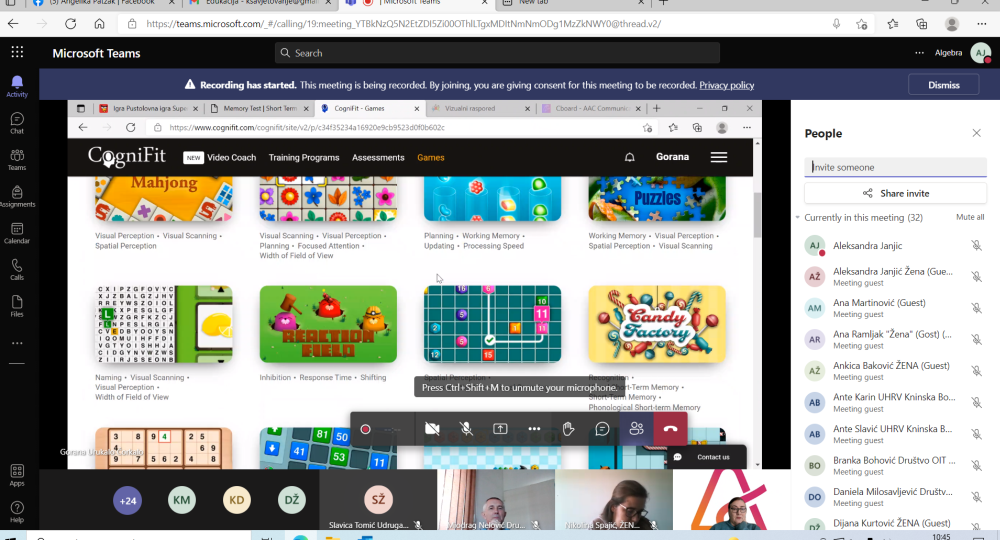The image size is (1000, 540).
Task: Open the Mahjong game tile
Action: (x=163, y=200)
